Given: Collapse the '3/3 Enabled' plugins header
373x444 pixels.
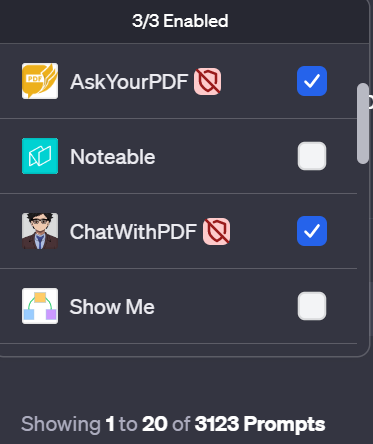Looking at the screenshot, I should [180, 21].
